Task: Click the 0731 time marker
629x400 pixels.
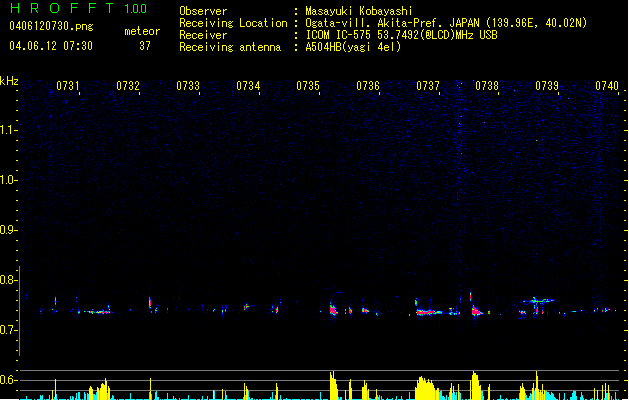Action: [x=68, y=86]
